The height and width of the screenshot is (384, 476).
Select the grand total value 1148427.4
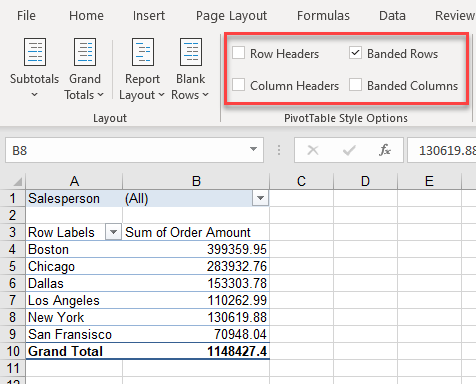point(196,351)
